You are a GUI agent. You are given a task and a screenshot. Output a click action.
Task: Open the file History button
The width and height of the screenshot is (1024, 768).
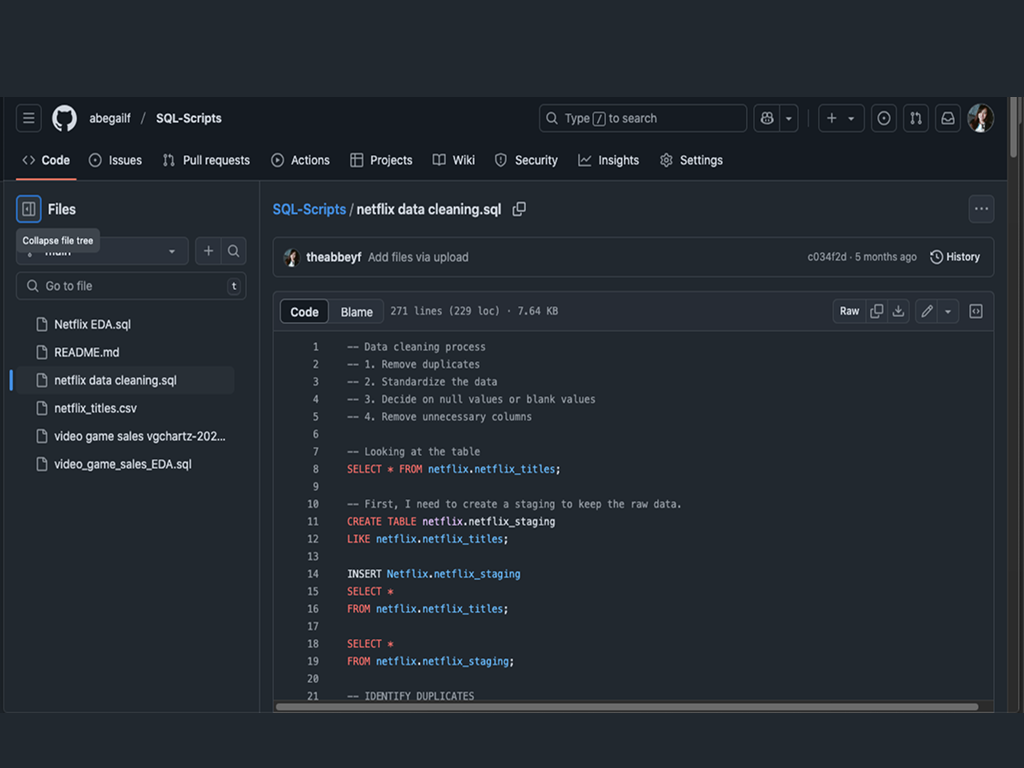(955, 257)
